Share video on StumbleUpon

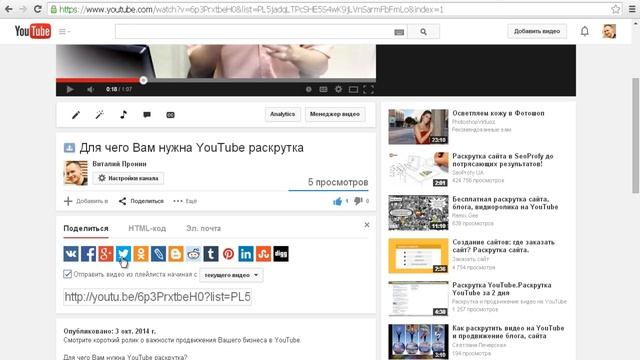(263, 253)
